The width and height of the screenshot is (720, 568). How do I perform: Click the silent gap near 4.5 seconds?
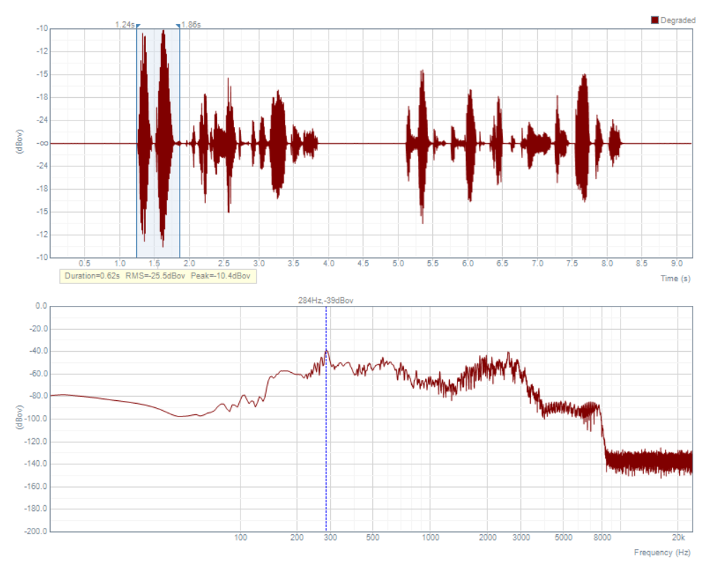[x=362, y=143]
